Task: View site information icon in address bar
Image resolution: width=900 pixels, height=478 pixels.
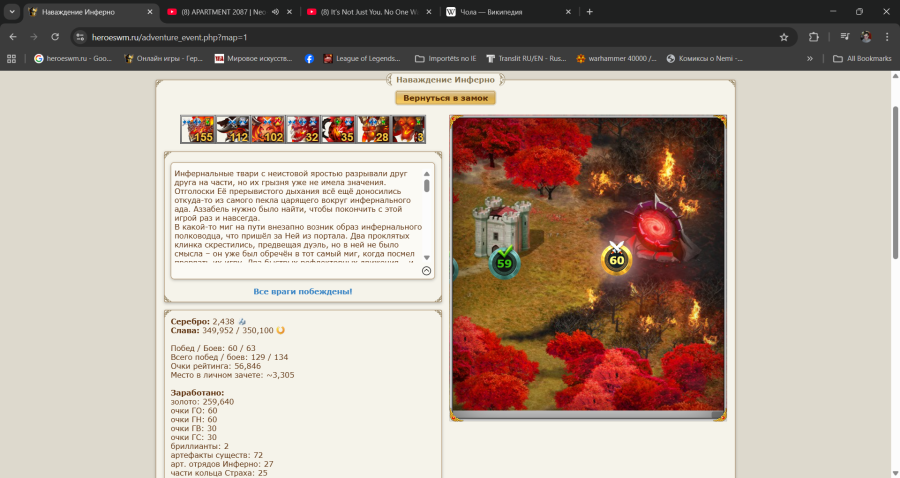Action: click(80, 37)
